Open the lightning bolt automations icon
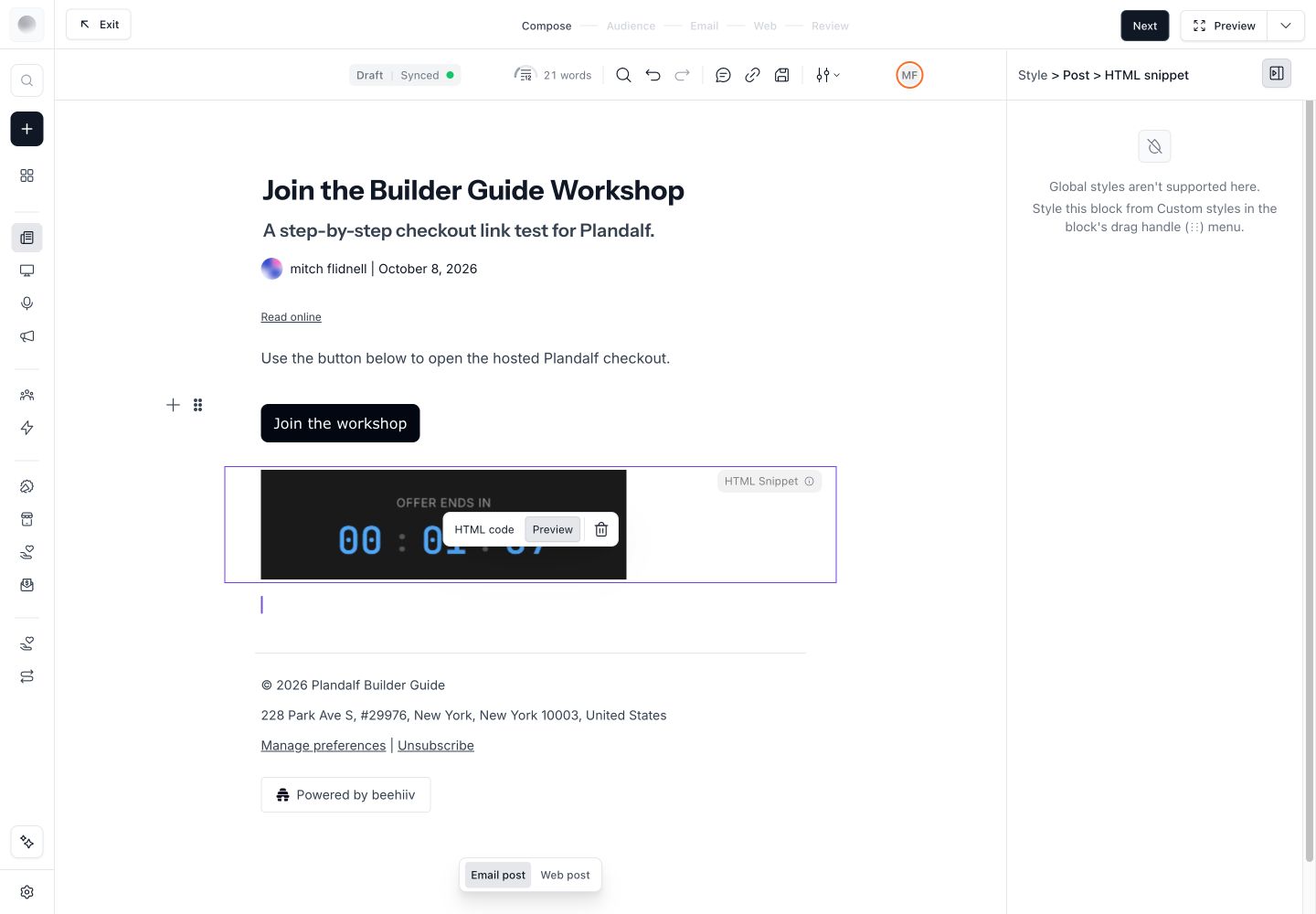This screenshot has width=1316, height=914. coord(27,428)
